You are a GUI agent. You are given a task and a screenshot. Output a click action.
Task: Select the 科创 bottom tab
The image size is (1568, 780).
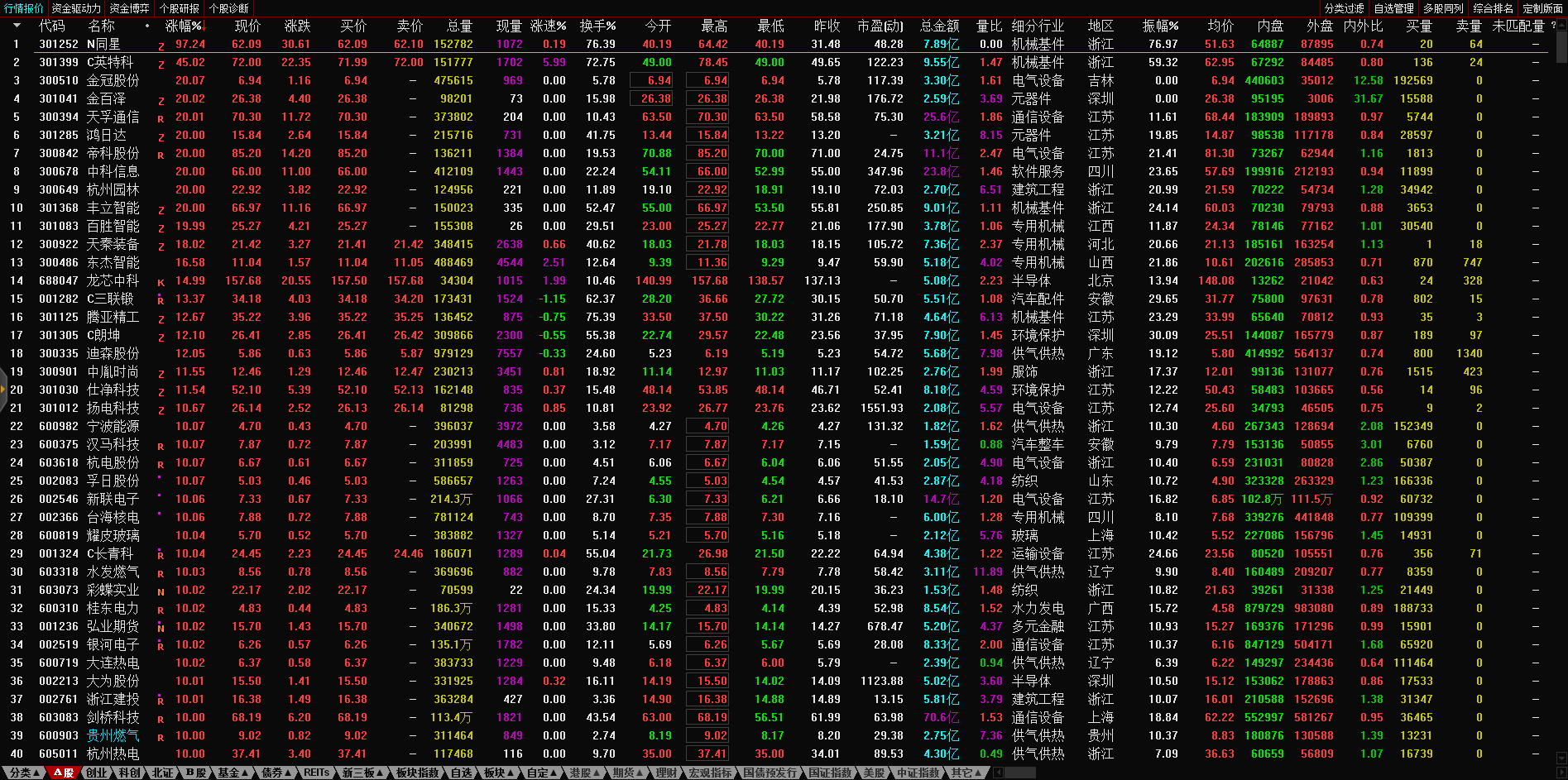pos(129,773)
